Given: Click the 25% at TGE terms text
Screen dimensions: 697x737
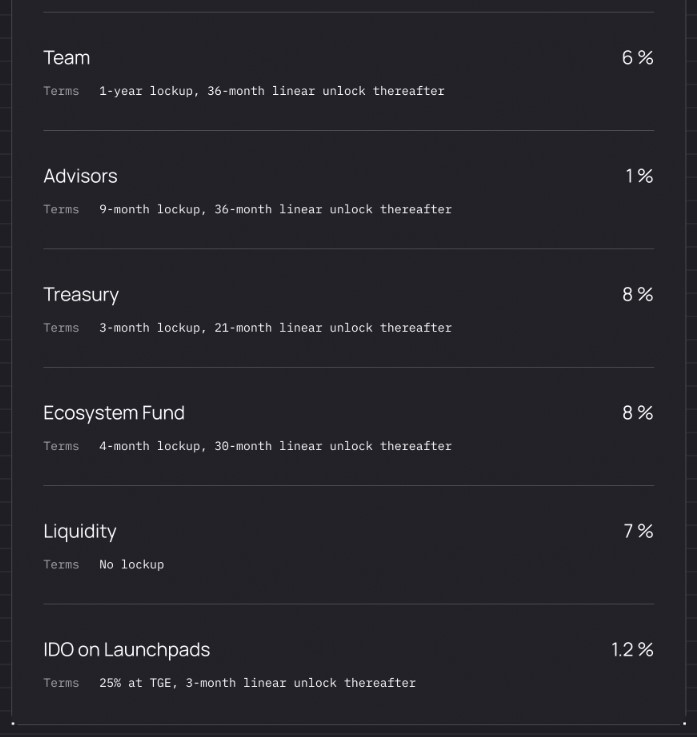Looking at the screenshot, I should coord(257,683).
